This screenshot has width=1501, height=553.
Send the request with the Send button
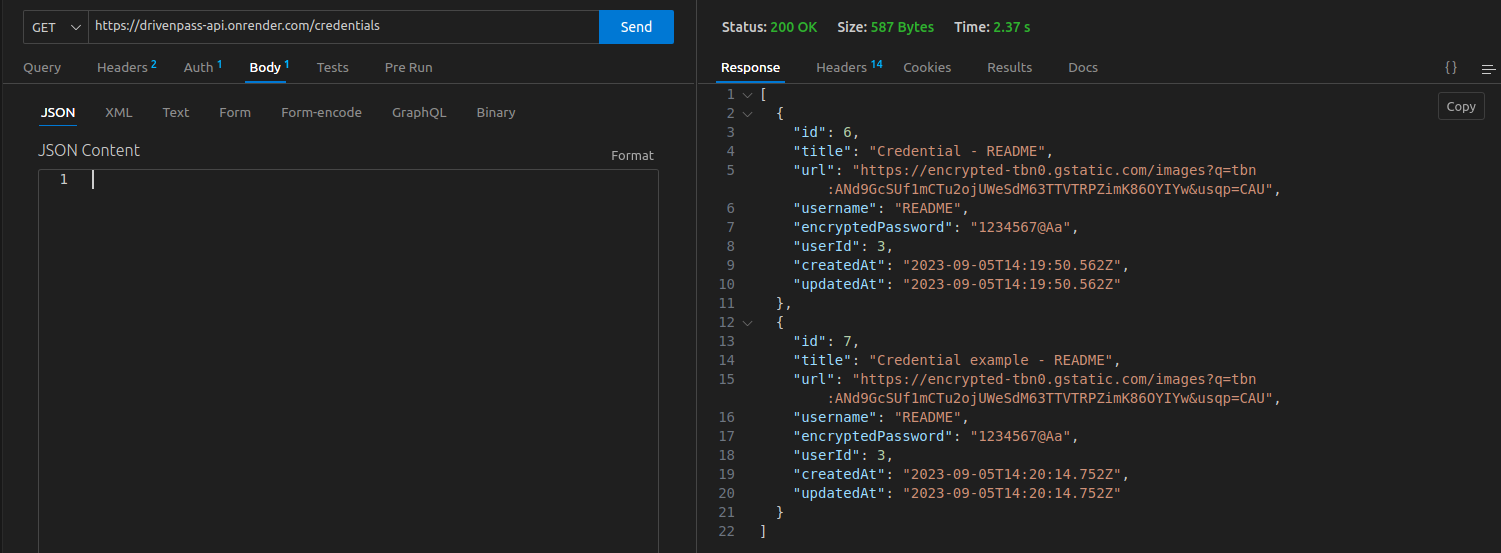[x=636, y=27]
